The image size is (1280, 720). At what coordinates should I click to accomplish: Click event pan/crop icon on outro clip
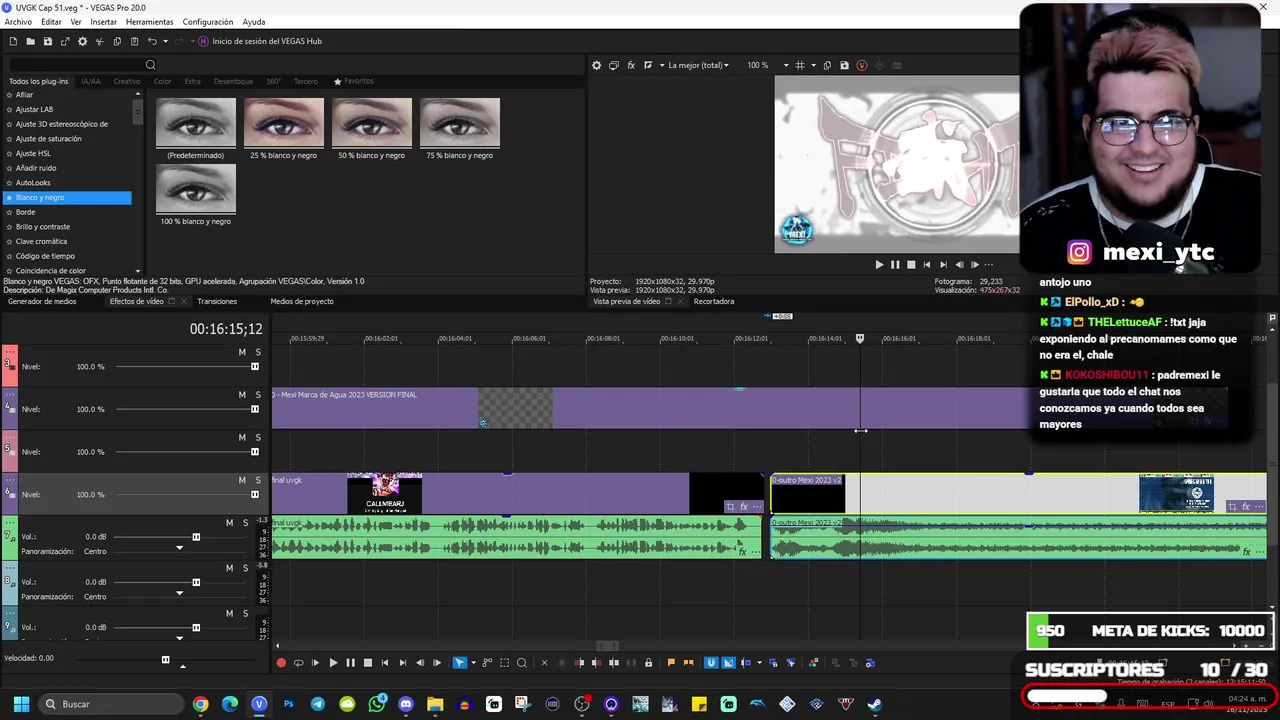(x=1233, y=507)
